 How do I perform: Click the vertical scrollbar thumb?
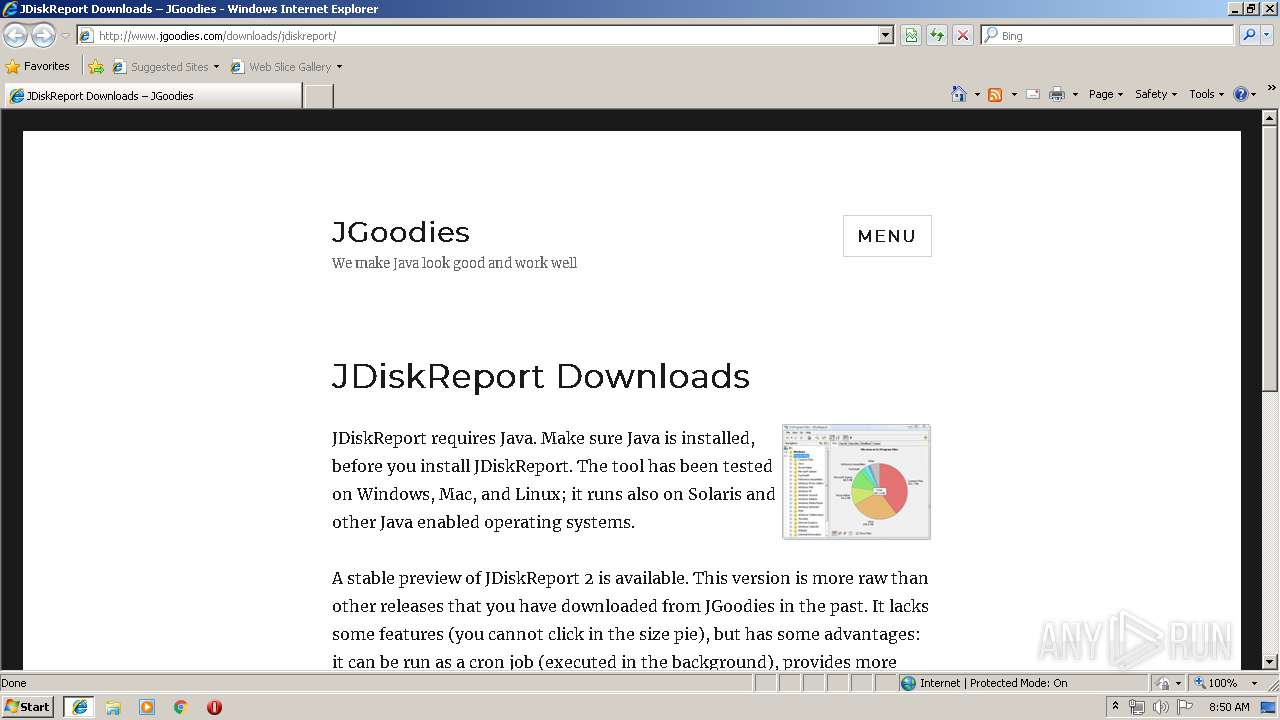[1270, 258]
